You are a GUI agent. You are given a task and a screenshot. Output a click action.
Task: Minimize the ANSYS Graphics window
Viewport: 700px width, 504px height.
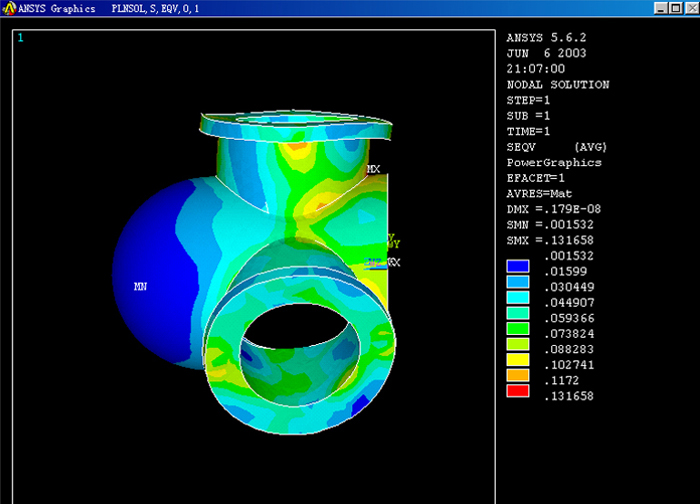pyautogui.click(x=661, y=8)
